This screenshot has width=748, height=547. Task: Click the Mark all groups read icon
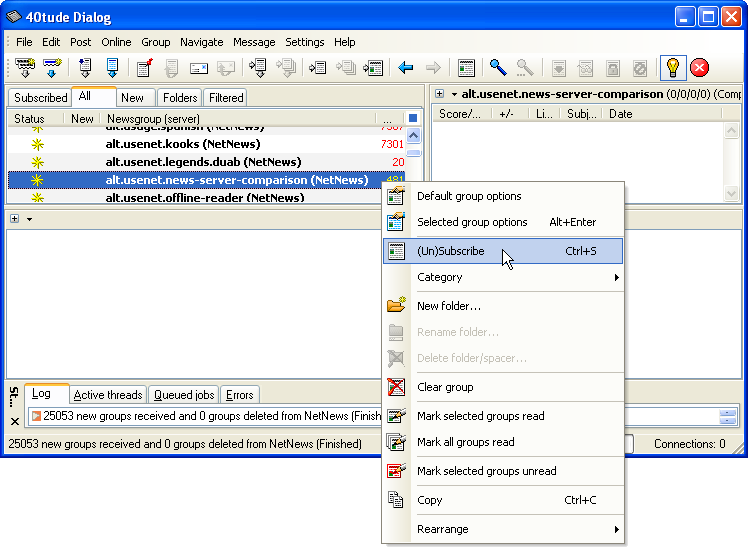tap(396, 442)
